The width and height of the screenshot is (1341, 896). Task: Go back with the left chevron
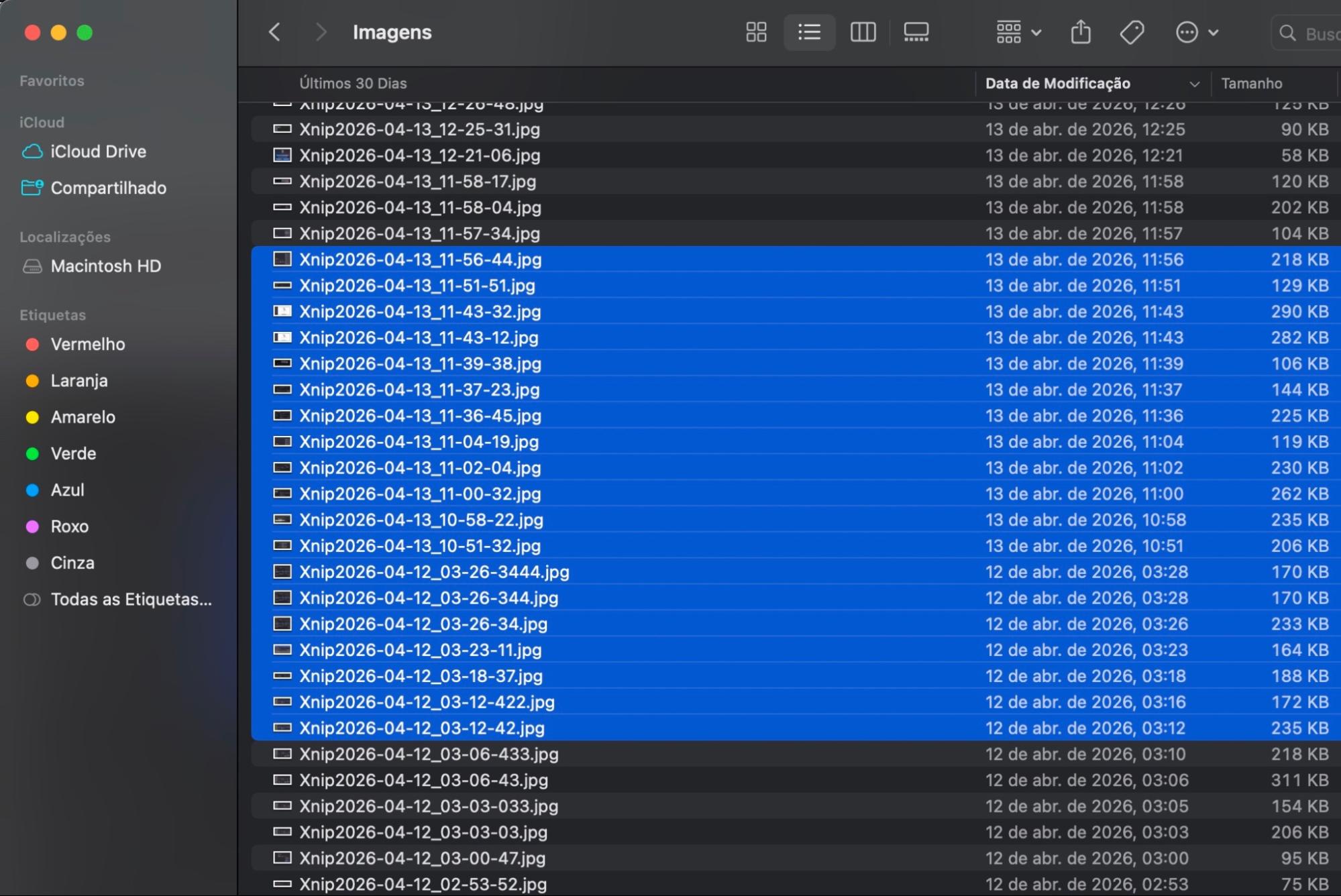pos(274,32)
